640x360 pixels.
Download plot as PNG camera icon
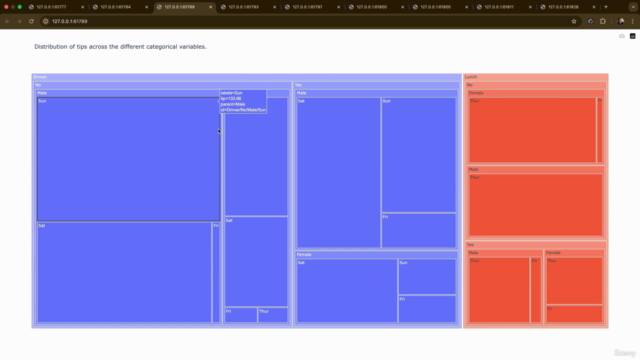click(622, 36)
